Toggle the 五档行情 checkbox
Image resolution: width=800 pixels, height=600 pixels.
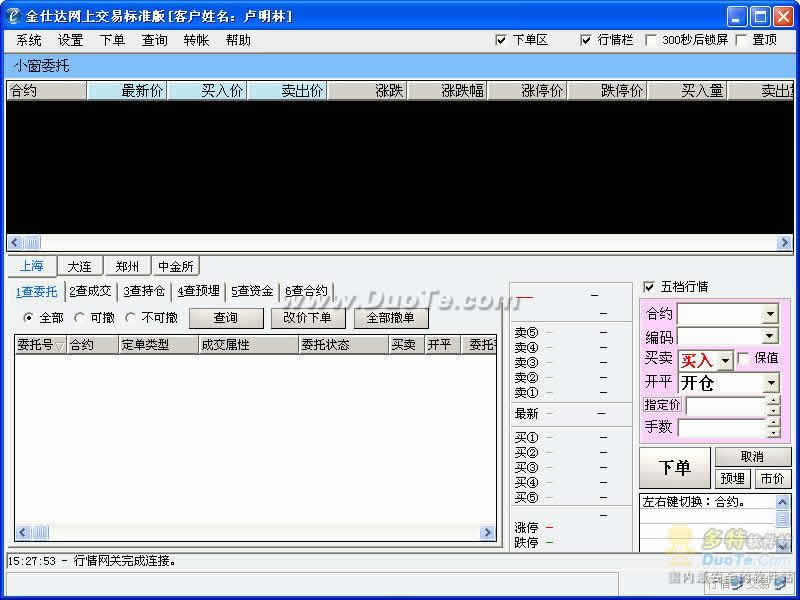tap(649, 287)
